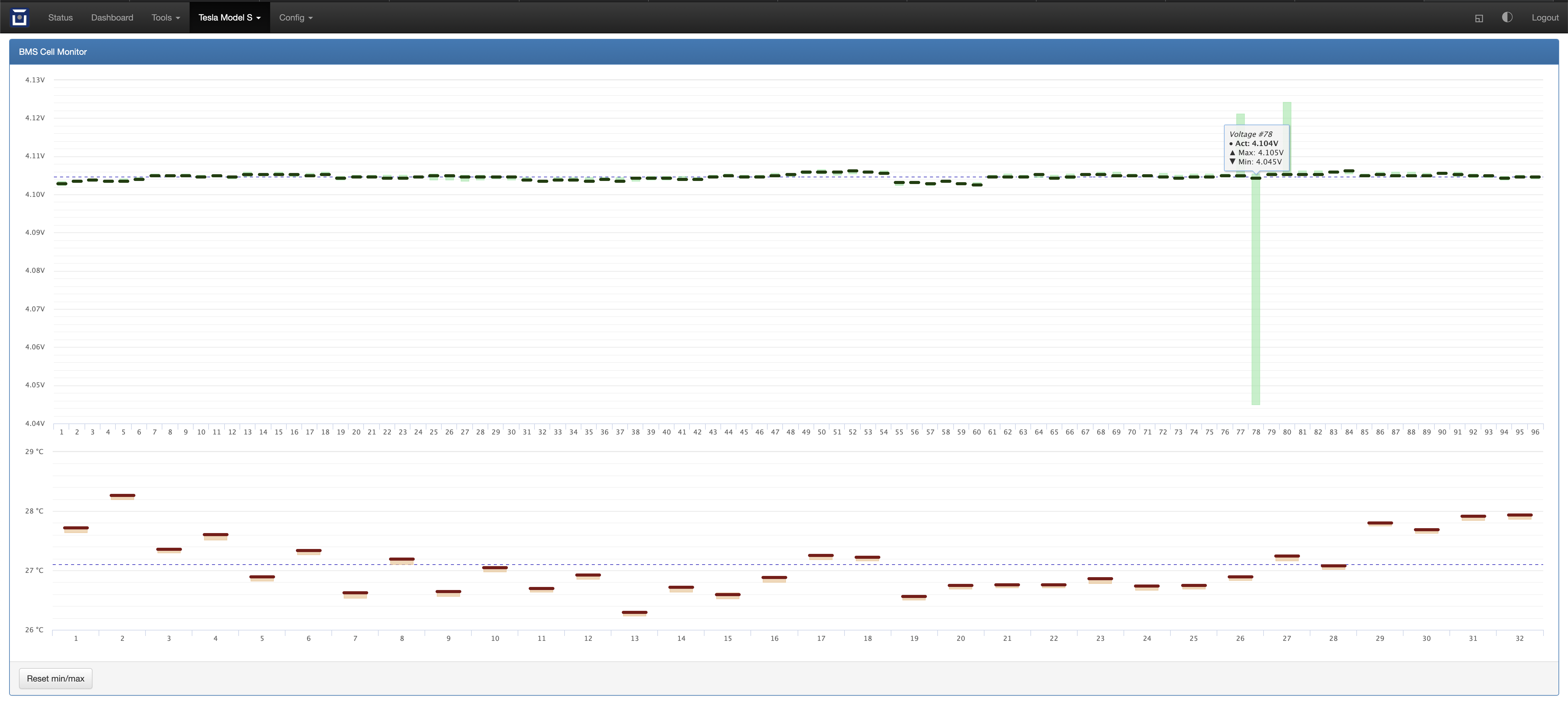Viewport: 1568px width, 703px height.
Task: Open the Dashboard page
Action: [112, 18]
